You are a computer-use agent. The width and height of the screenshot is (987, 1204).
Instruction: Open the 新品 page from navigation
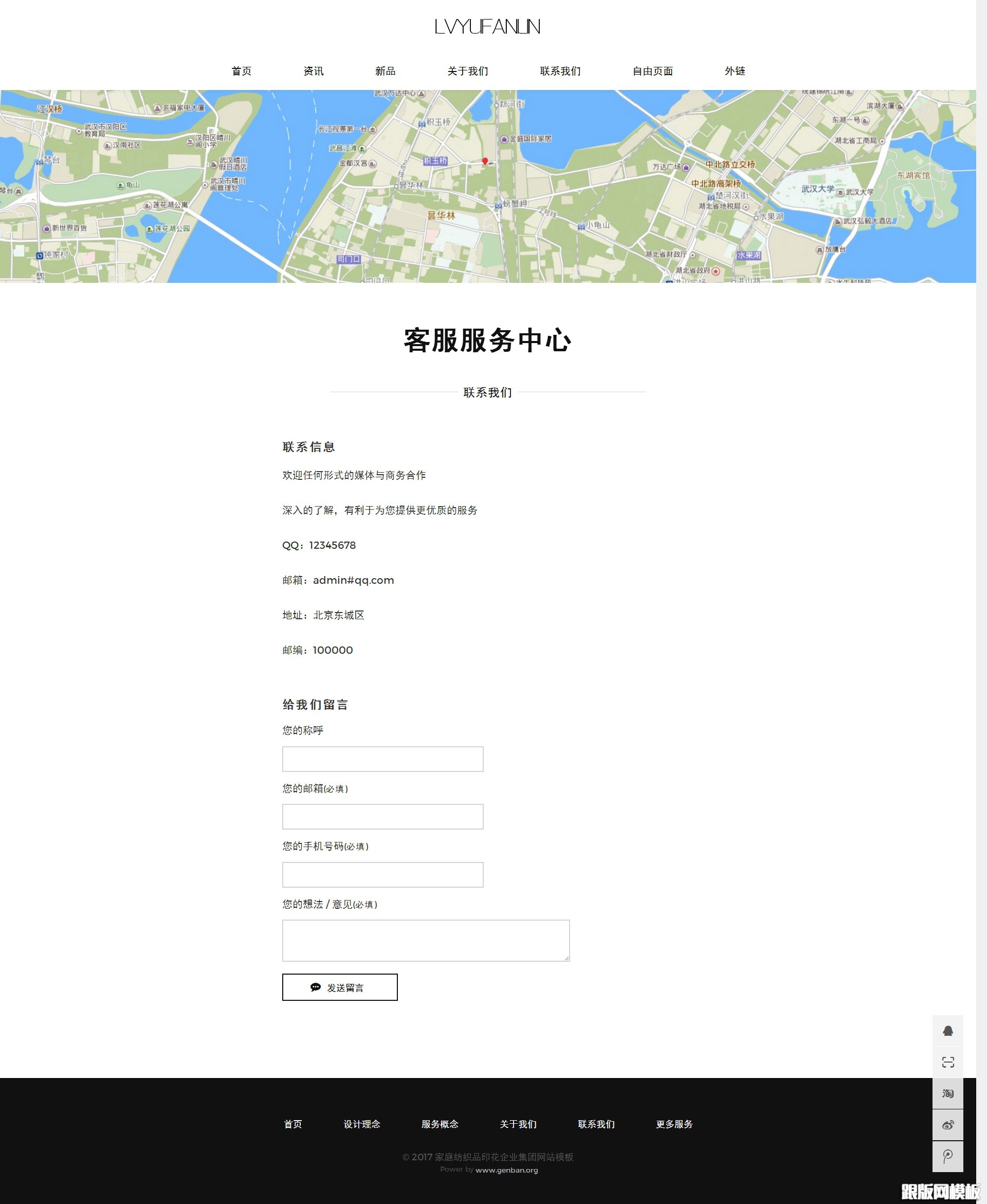click(x=385, y=71)
